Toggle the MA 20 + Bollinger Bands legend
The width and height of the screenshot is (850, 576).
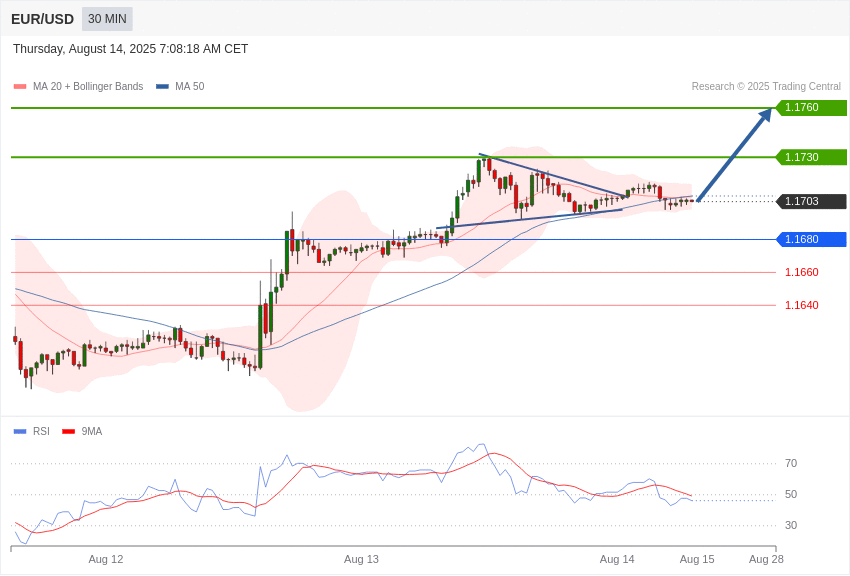coord(88,87)
